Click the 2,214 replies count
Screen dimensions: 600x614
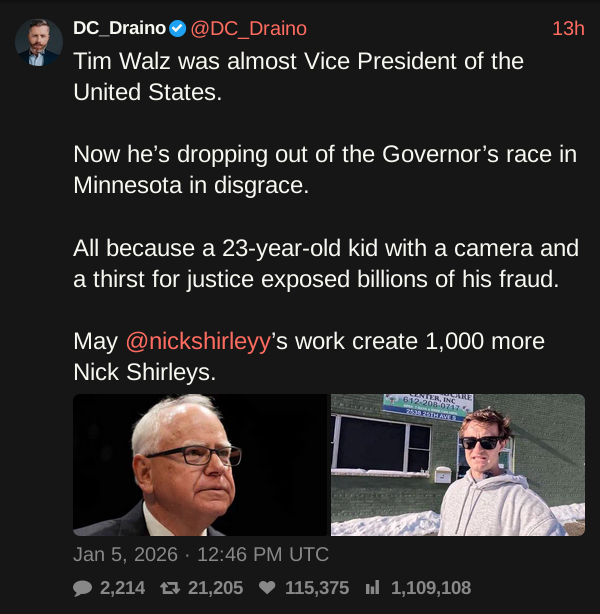pos(123,588)
